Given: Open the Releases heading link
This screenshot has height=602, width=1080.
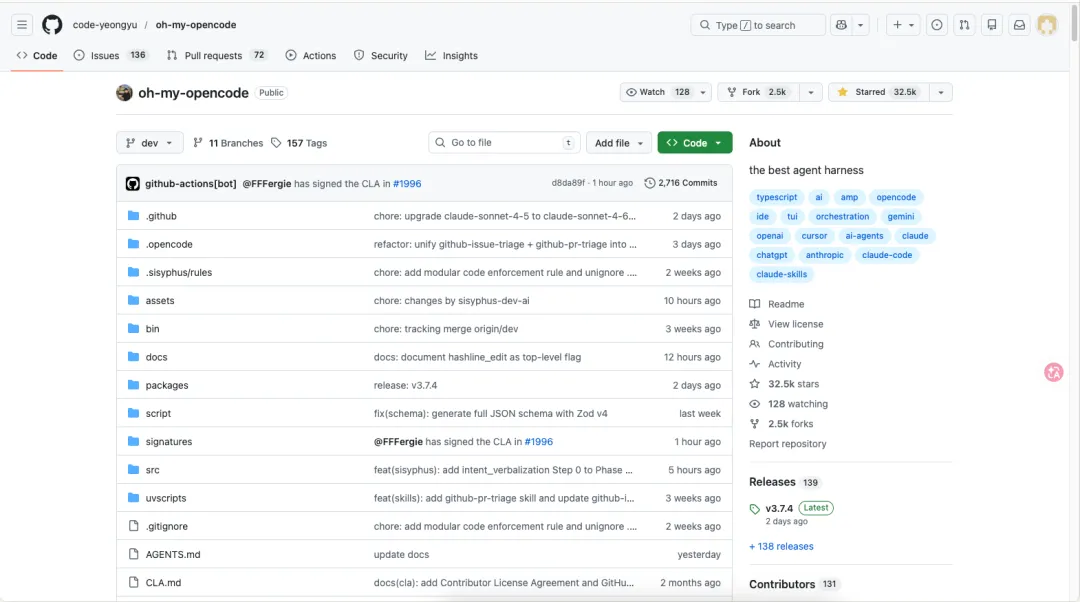Looking at the screenshot, I should coord(771,482).
